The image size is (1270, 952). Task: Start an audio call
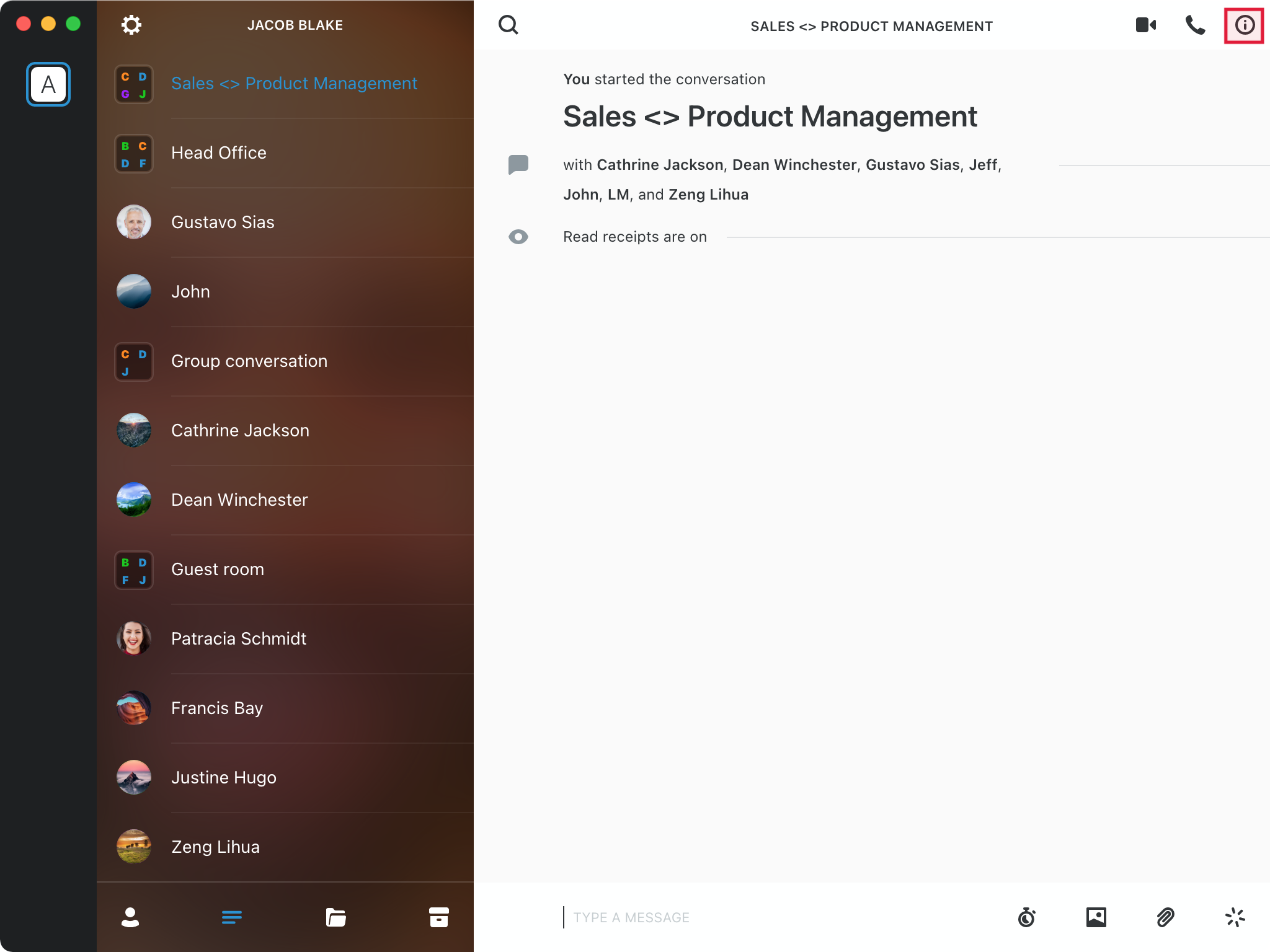1195,25
